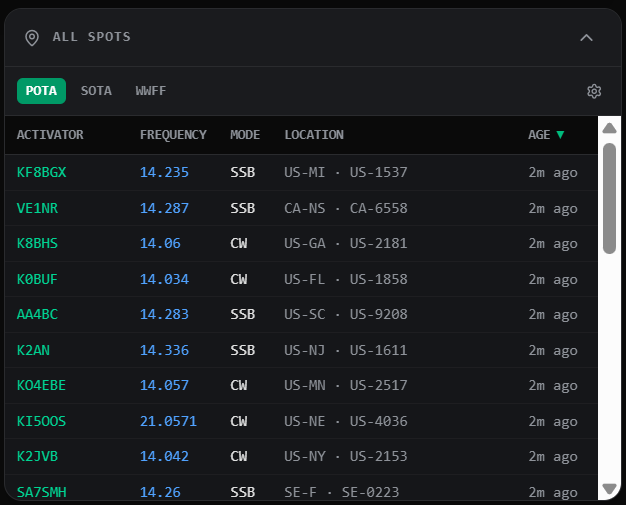Tune to frequency 21.0571

168,422
